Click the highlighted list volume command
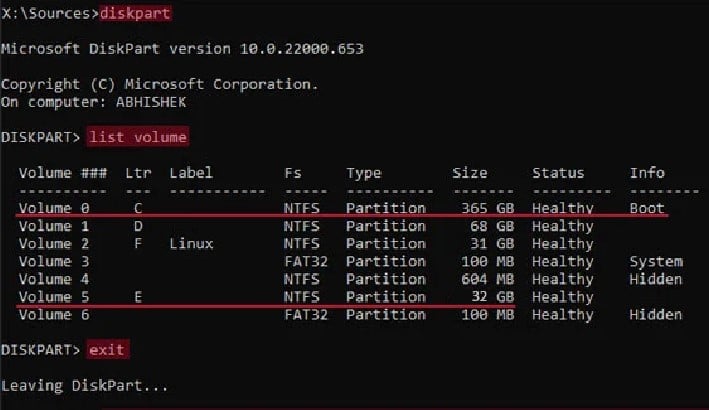Screen dimensions: 709x410 tap(138, 136)
